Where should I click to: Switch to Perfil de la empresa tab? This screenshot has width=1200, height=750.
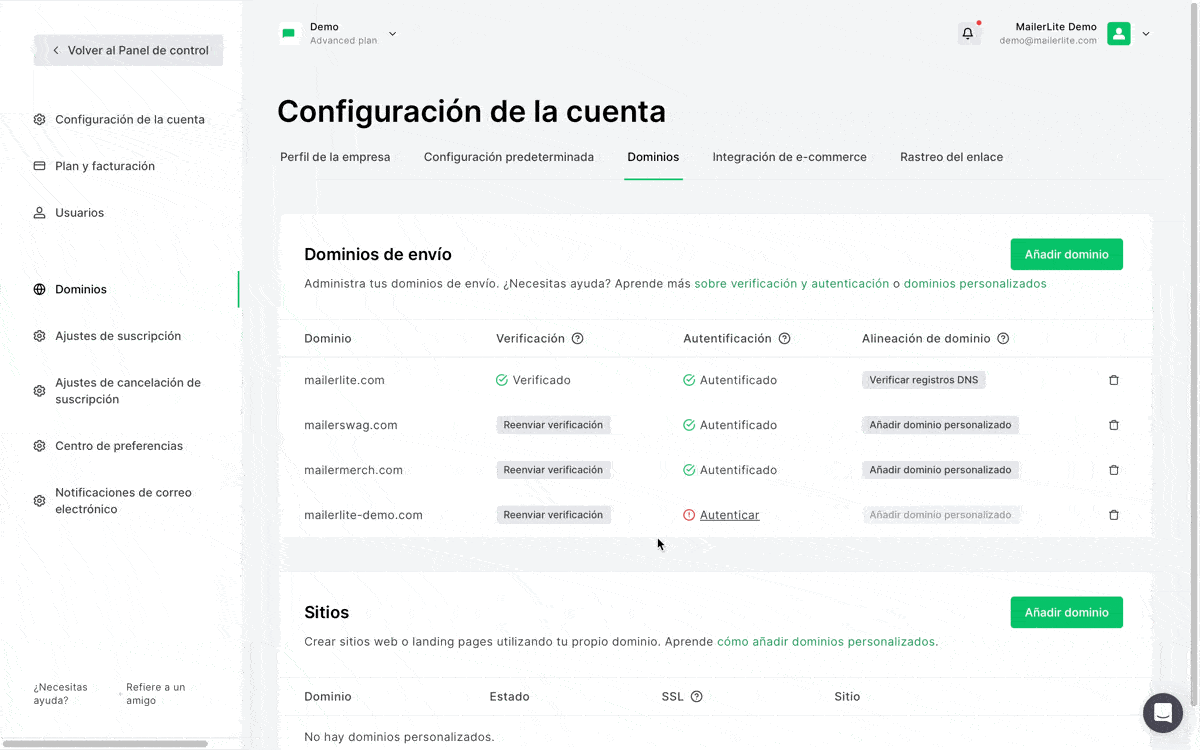coord(335,157)
